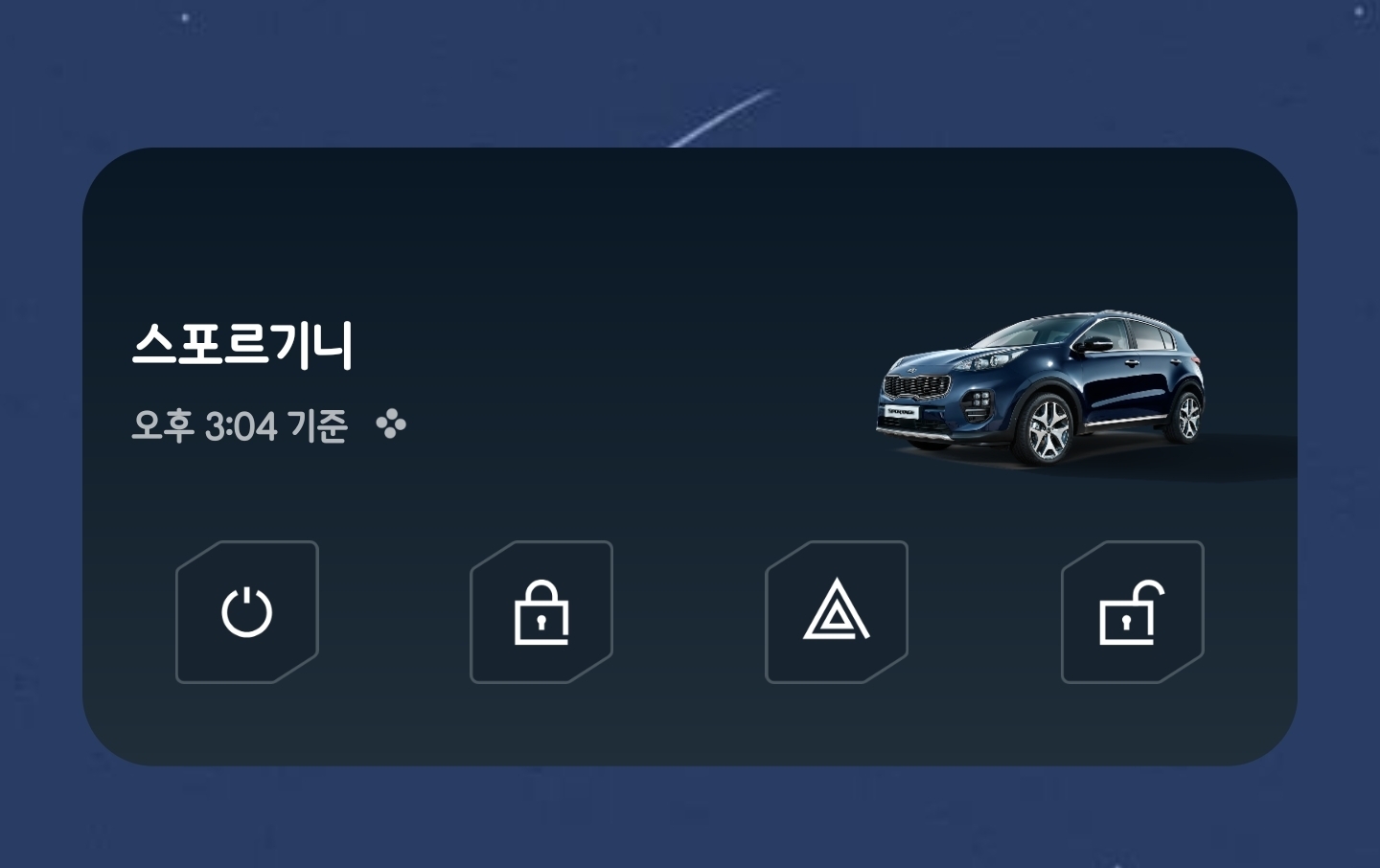Click the hexagonal frame around the warning triangle
The image size is (1380, 868).
point(837,612)
